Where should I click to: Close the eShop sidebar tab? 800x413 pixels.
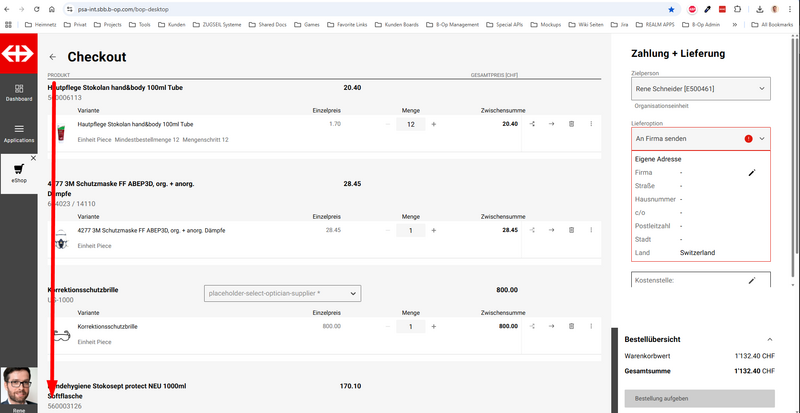pos(33,159)
